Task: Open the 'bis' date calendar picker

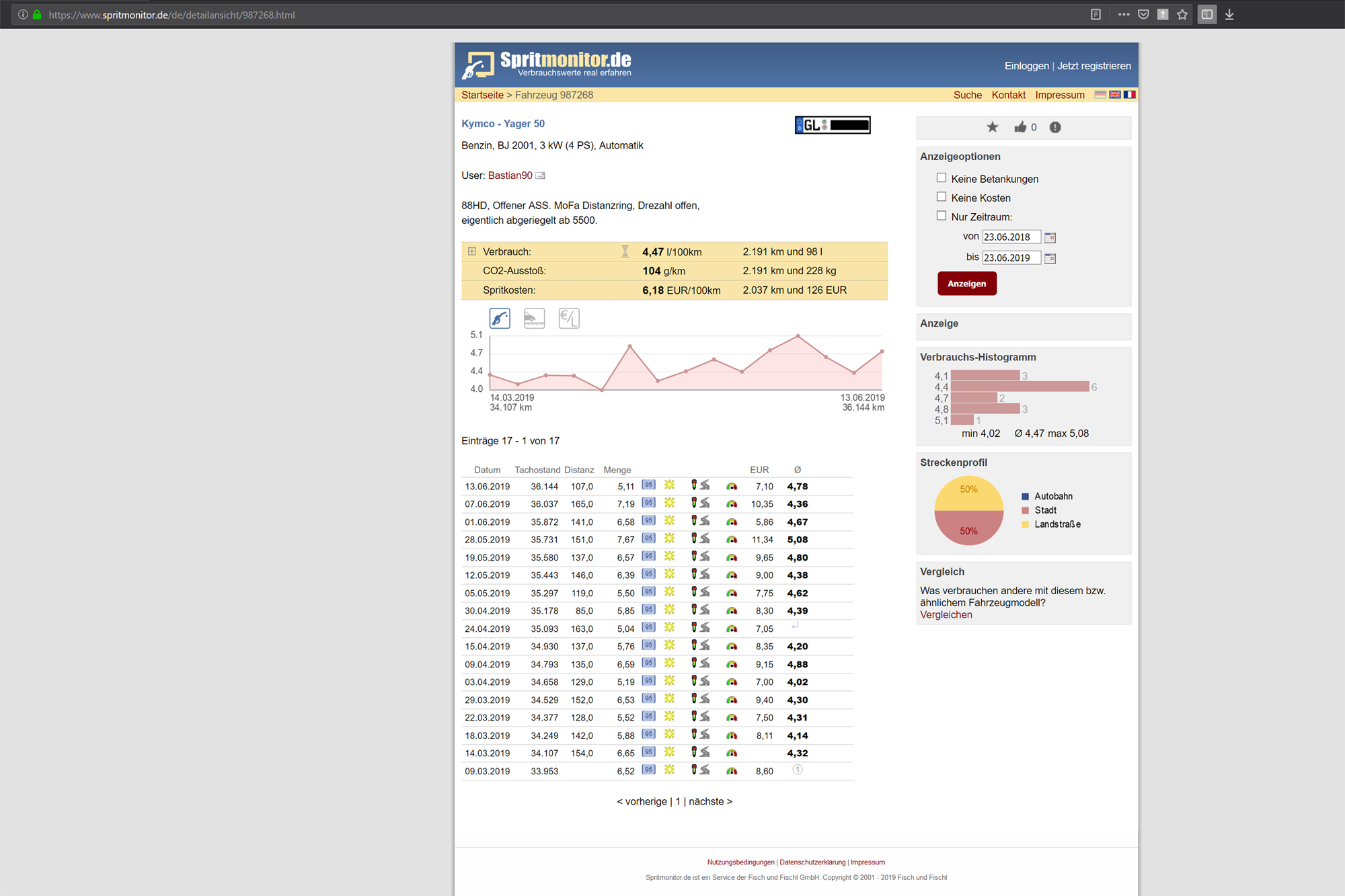Action: [1050, 258]
